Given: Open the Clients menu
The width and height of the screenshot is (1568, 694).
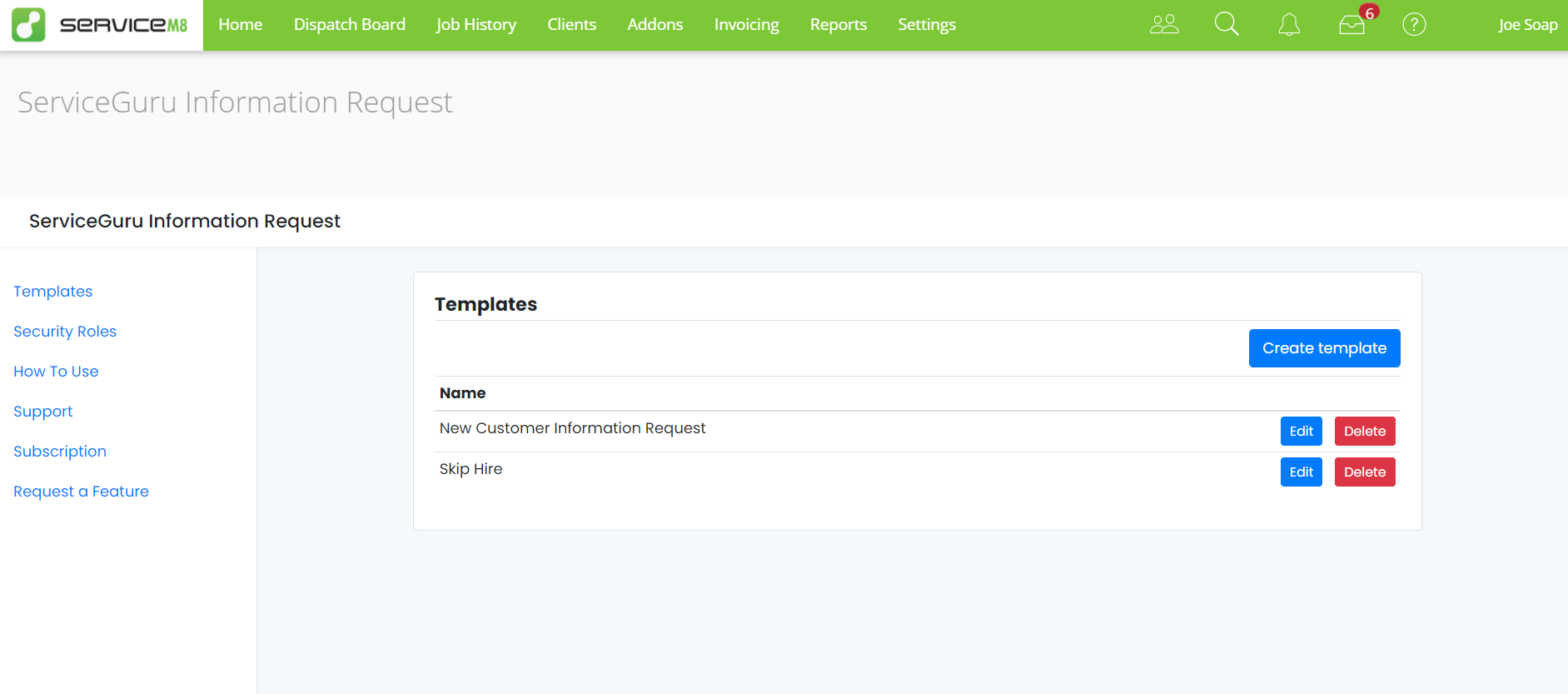Looking at the screenshot, I should tap(572, 25).
